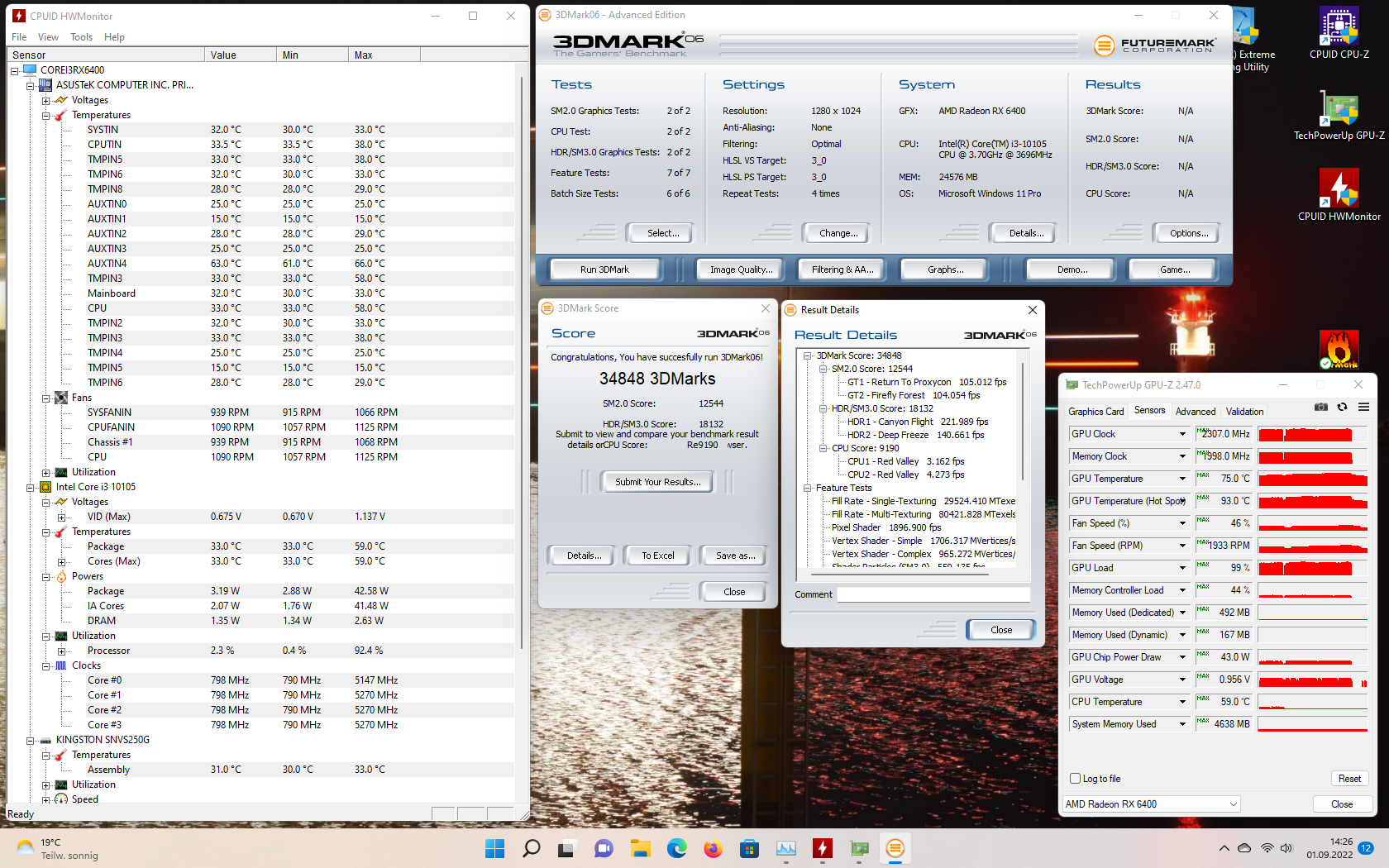
Task: Switch to 3DMark06 orange taskbar icon
Action: click(895, 848)
